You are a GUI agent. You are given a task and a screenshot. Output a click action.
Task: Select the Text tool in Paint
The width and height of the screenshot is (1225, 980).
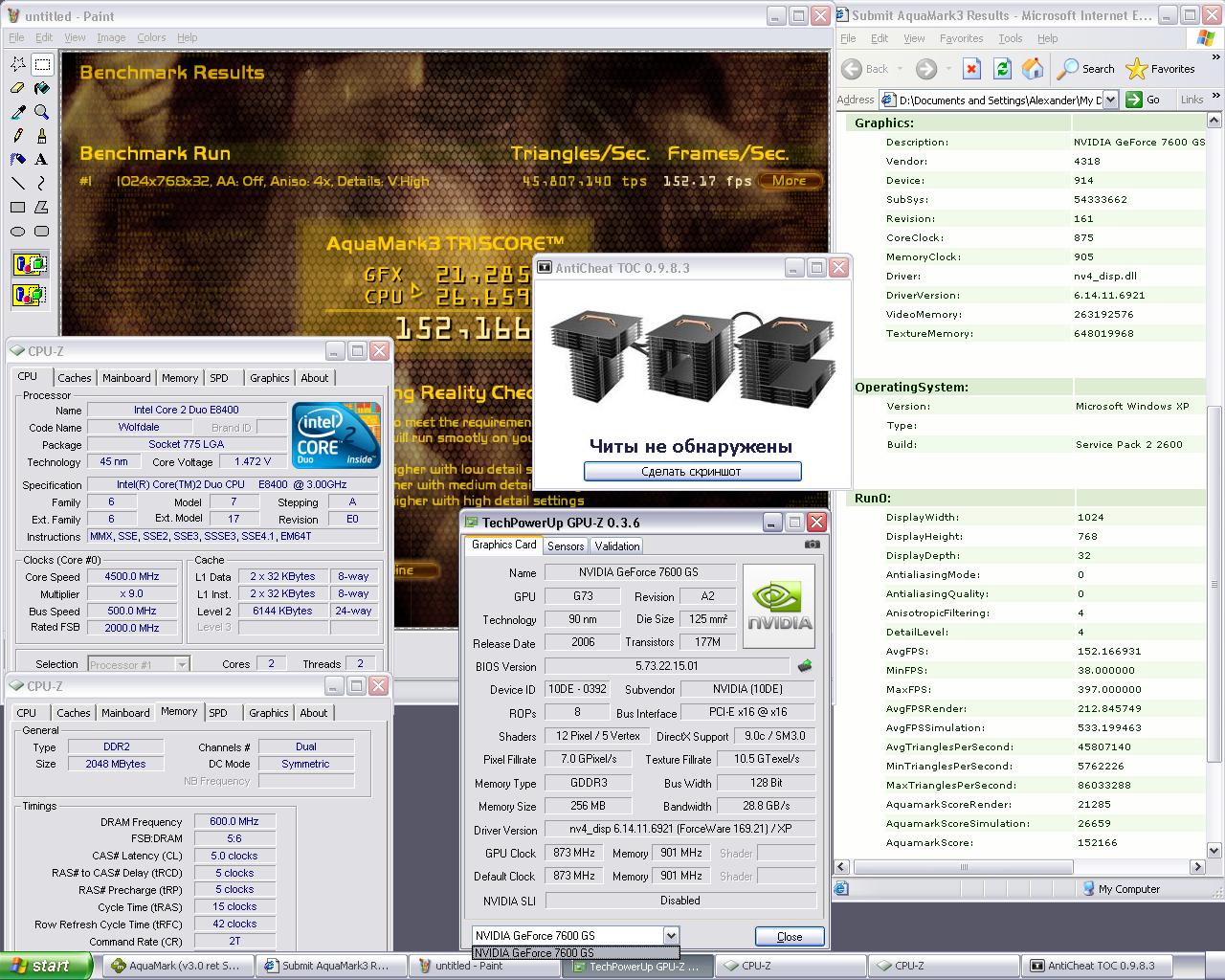pos(42,160)
